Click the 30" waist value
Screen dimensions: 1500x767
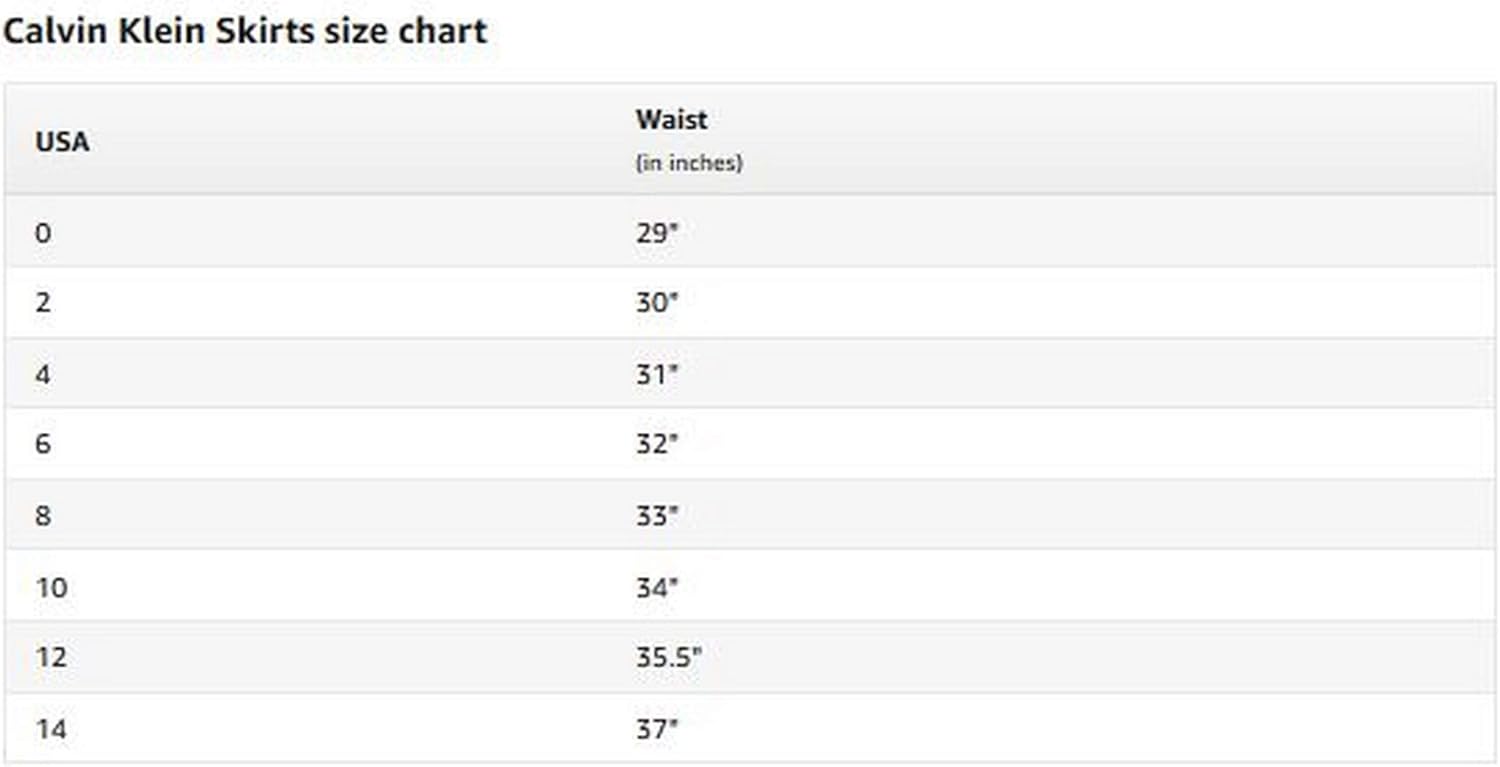tap(657, 302)
